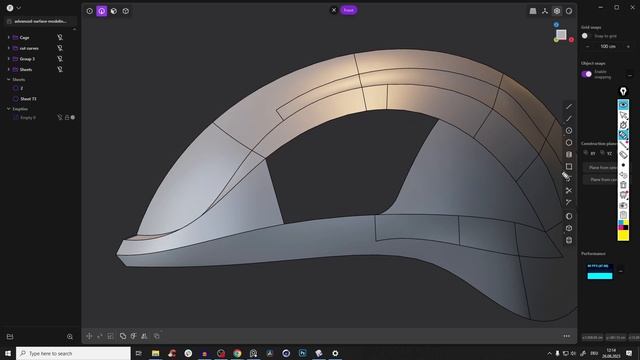Toggle visibility of cut curves group
Image resolution: width=640 pixels, height=360 pixels.
click(60, 48)
